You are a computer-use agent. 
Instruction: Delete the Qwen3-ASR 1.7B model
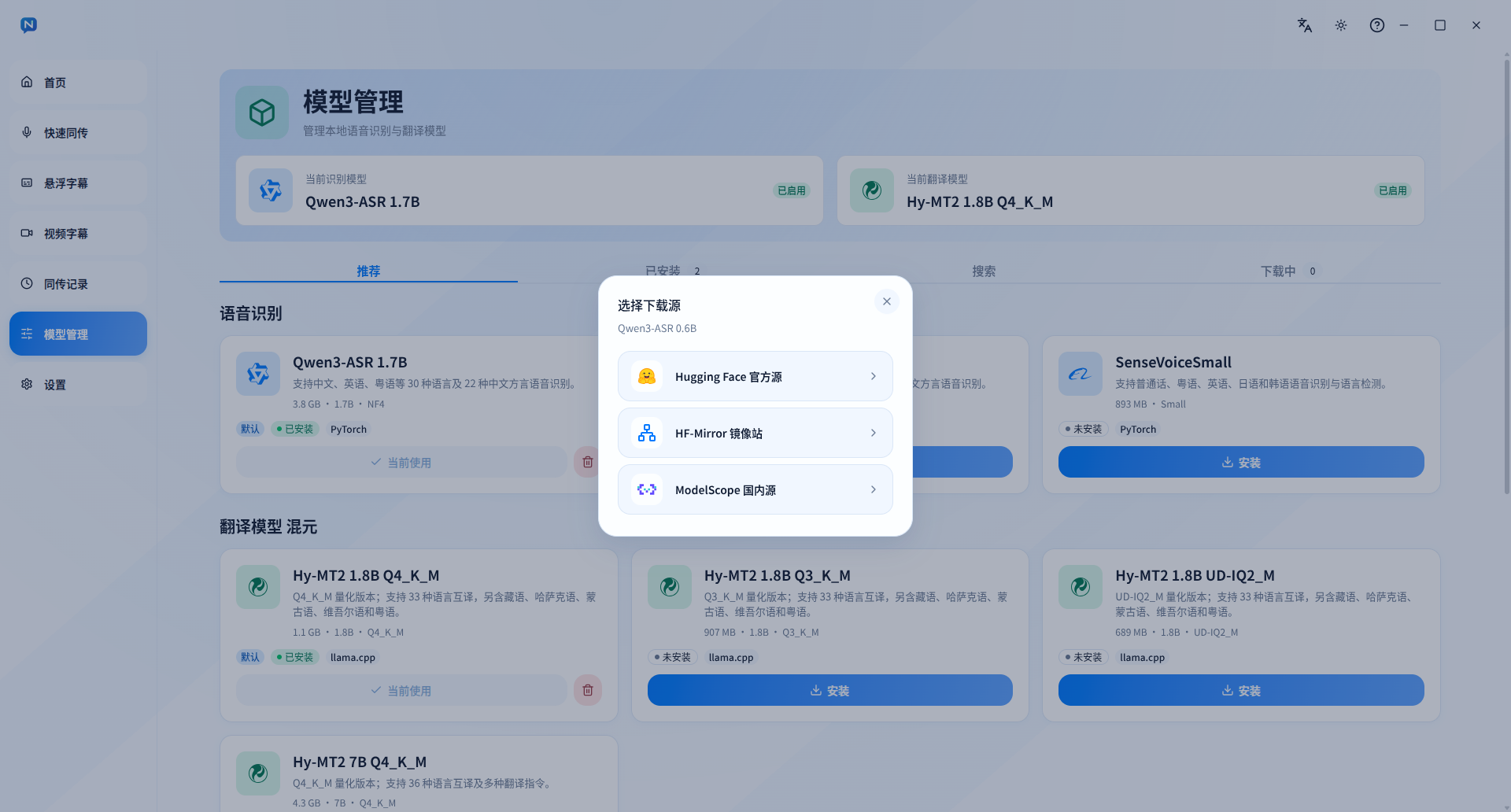588,462
